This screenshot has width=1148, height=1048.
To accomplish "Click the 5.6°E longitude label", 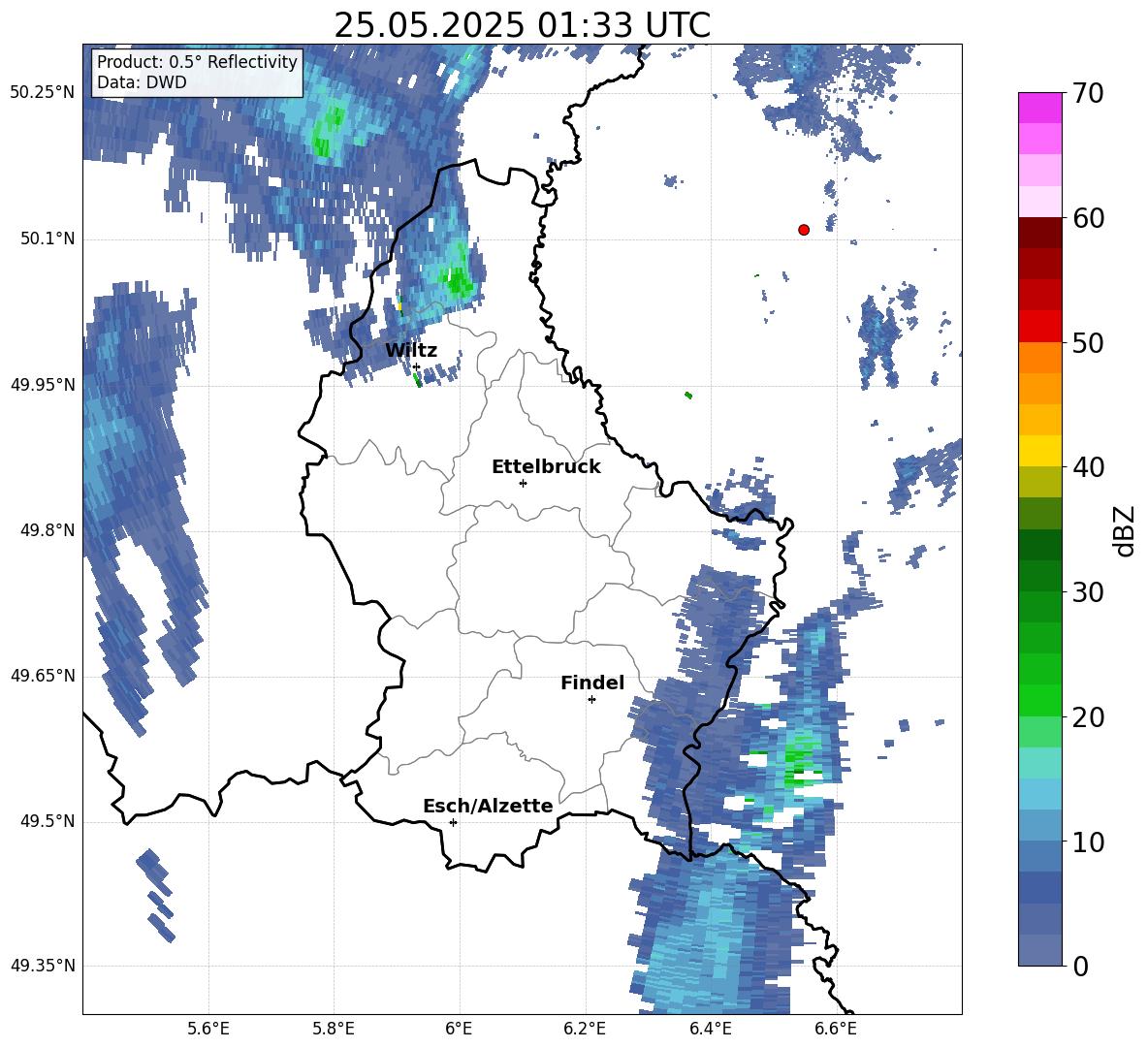I will 208,1030.
